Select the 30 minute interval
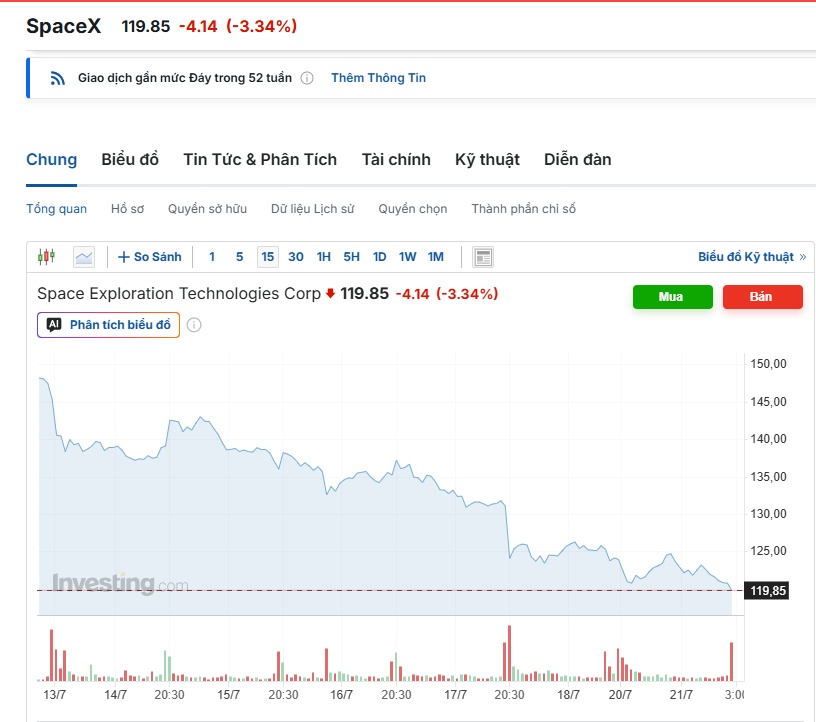 [296, 257]
